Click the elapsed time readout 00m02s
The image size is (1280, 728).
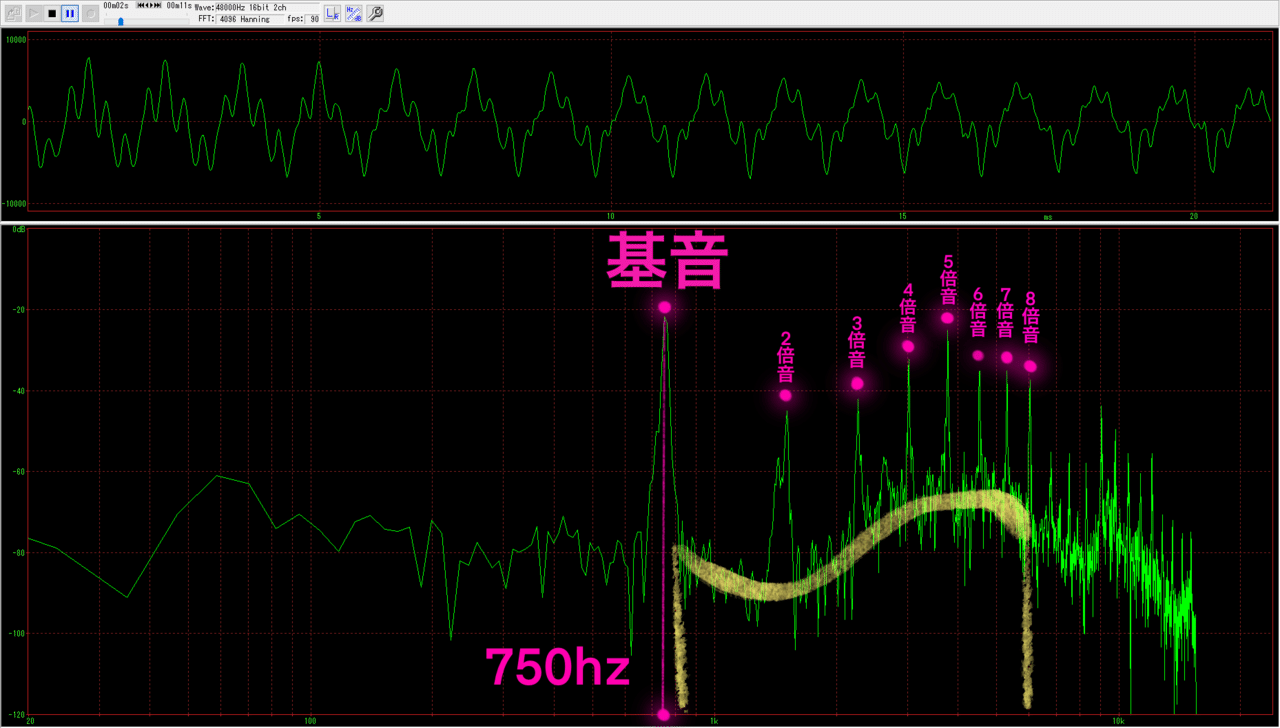coord(116,6)
